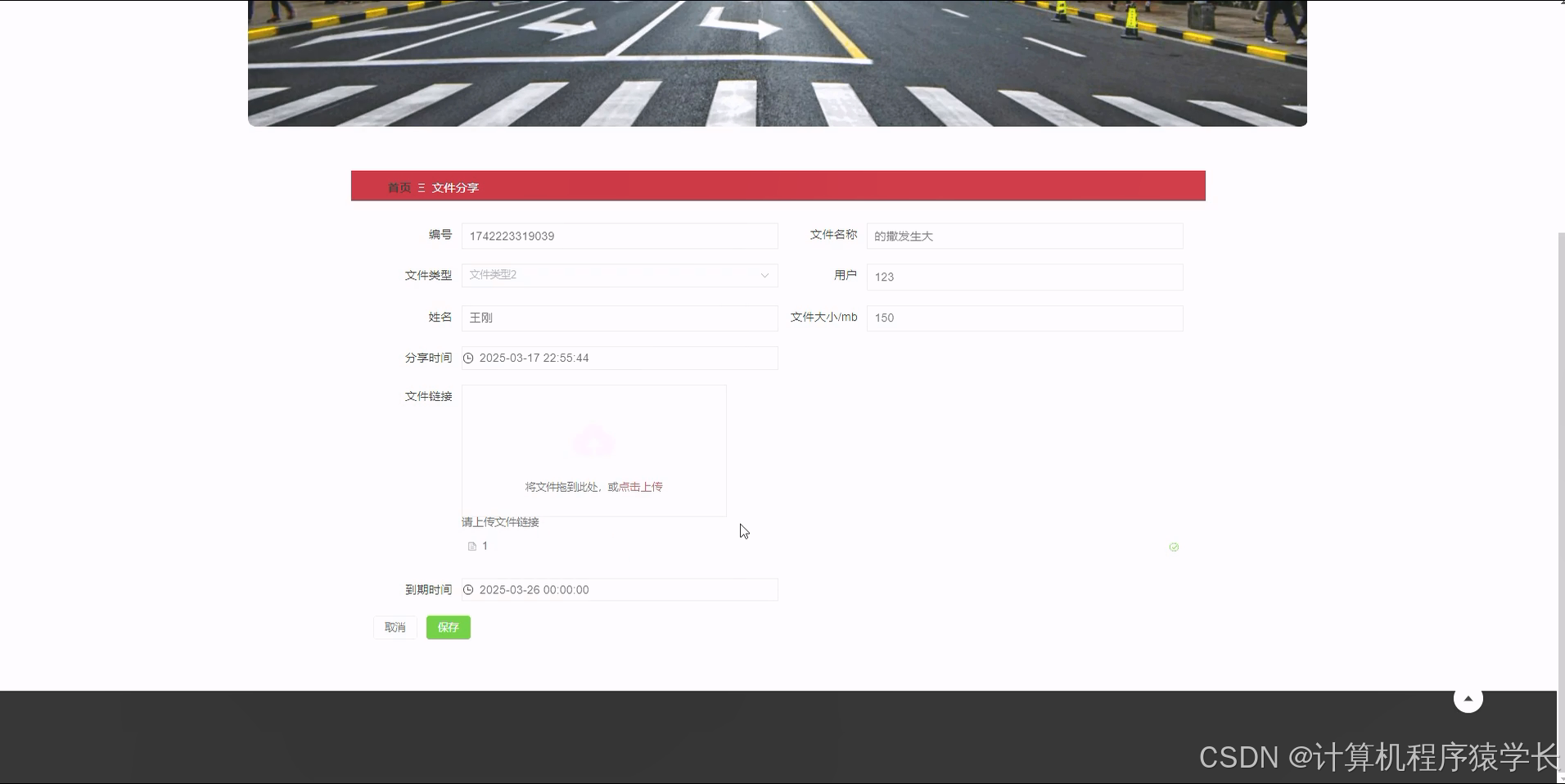Click the 用户 input field showing 123
This screenshot has height=784, width=1565.
1023,277
